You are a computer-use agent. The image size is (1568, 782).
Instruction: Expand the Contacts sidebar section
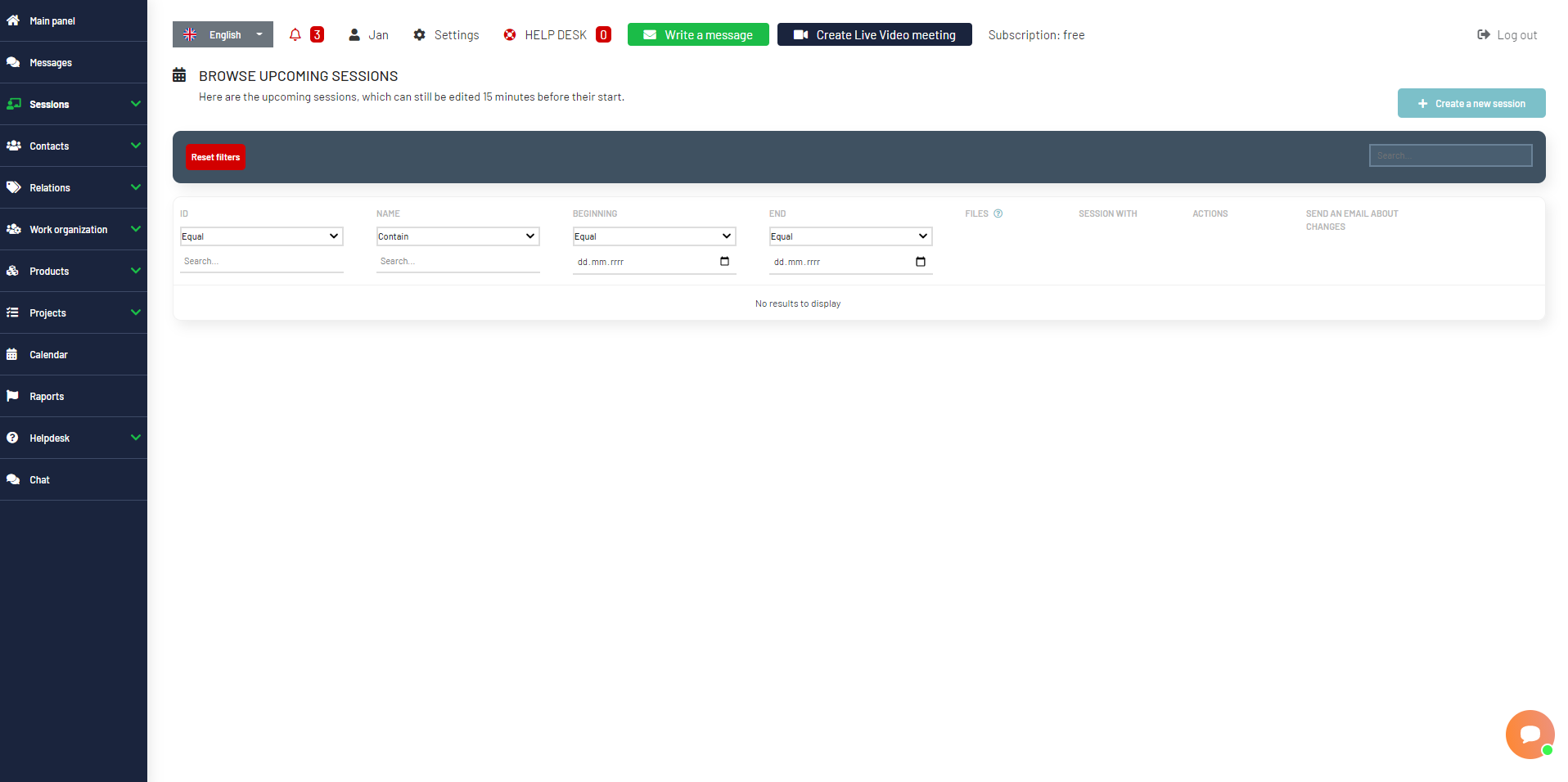coord(49,146)
